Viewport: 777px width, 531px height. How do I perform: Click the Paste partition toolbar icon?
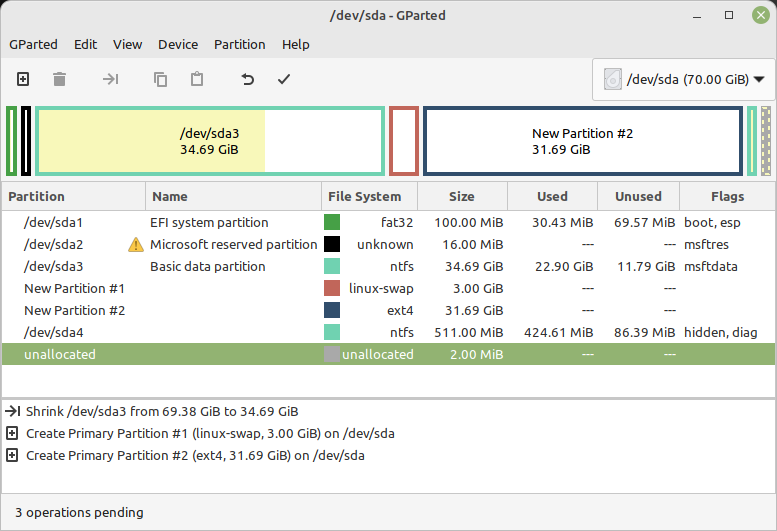197,79
